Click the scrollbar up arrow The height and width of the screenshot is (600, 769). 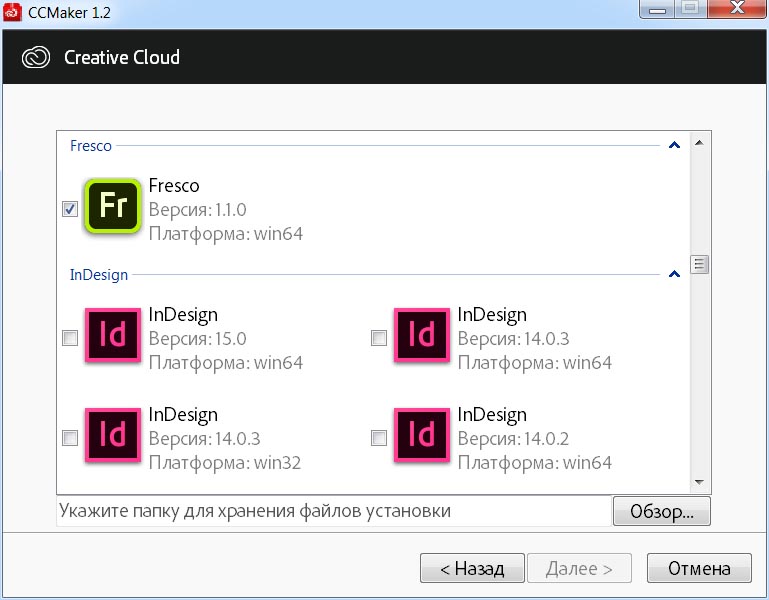click(699, 143)
